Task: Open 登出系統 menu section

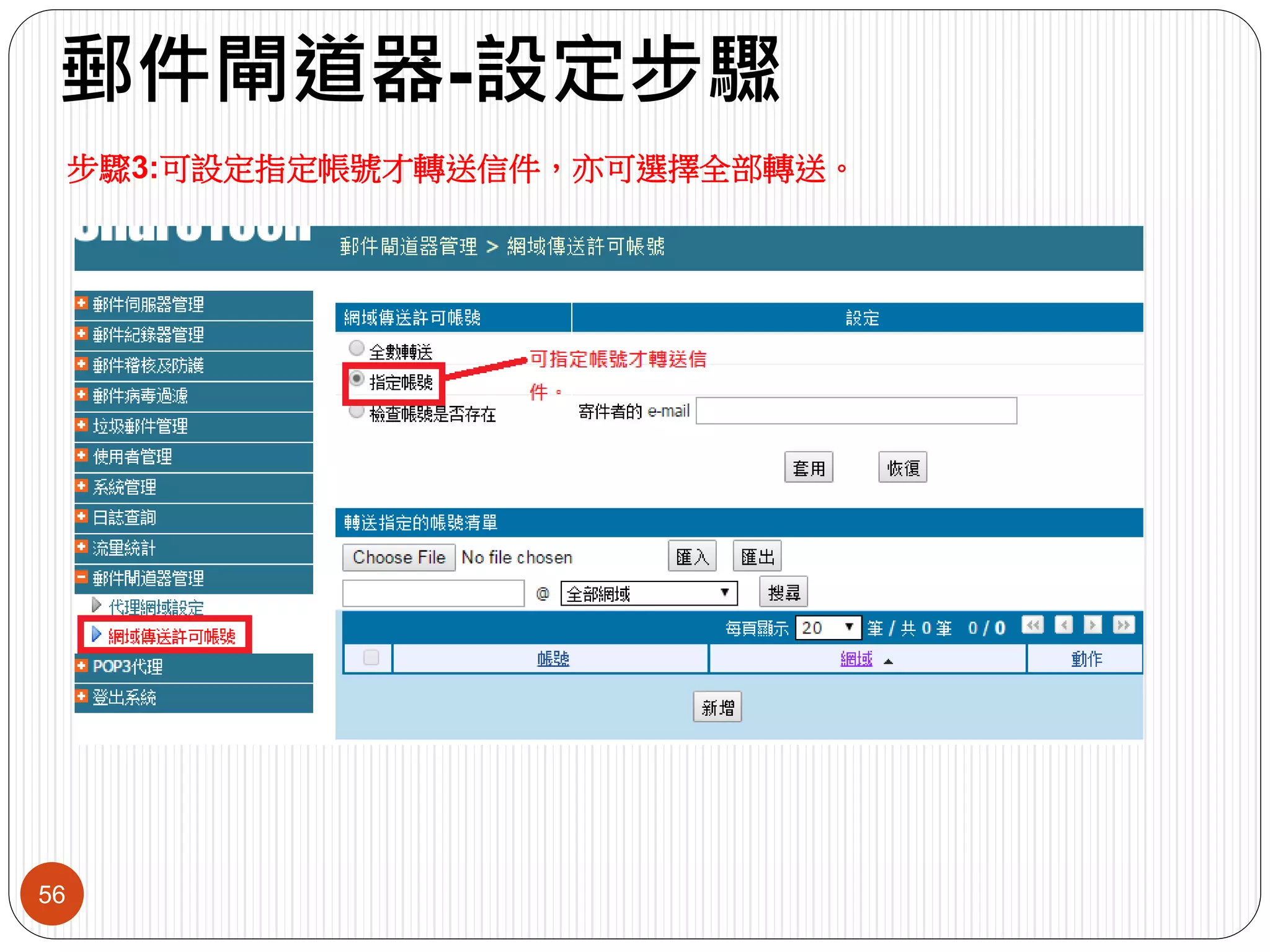Action: (x=193, y=698)
